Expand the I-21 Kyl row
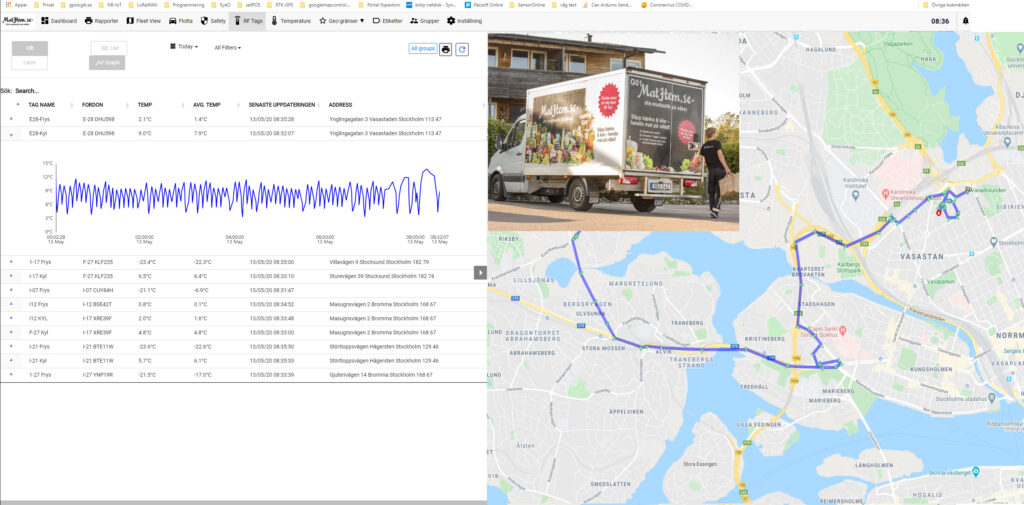 tap(10, 360)
